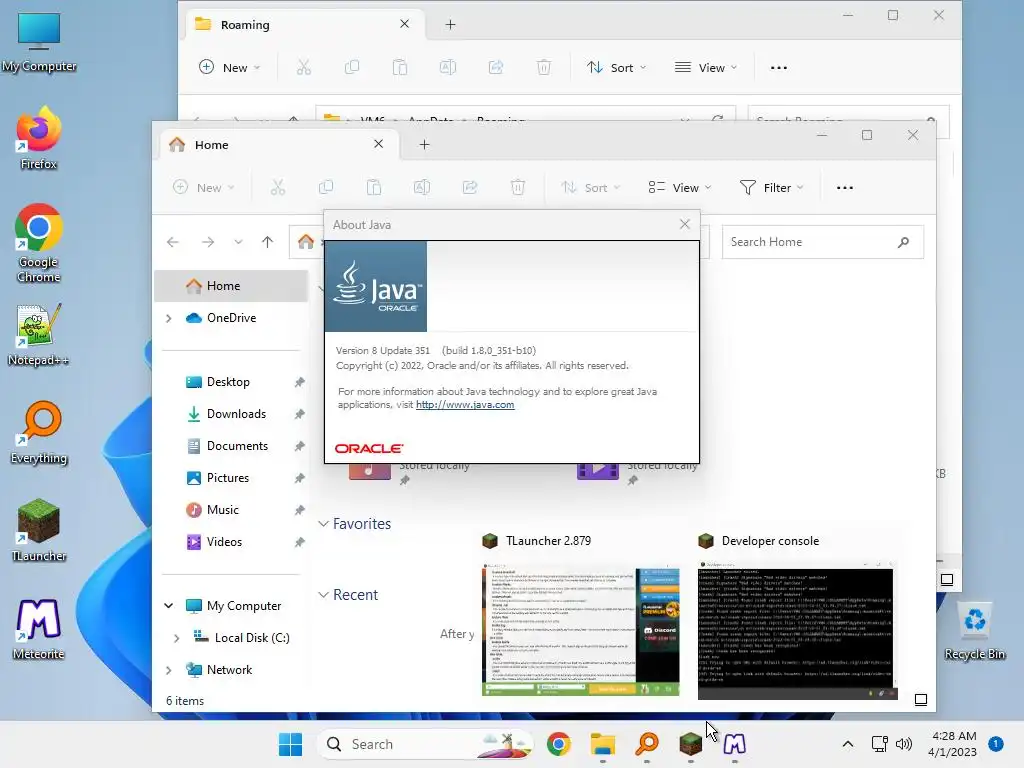This screenshot has width=1024, height=768.
Task: Open File Explorer from the taskbar
Action: (x=603, y=744)
